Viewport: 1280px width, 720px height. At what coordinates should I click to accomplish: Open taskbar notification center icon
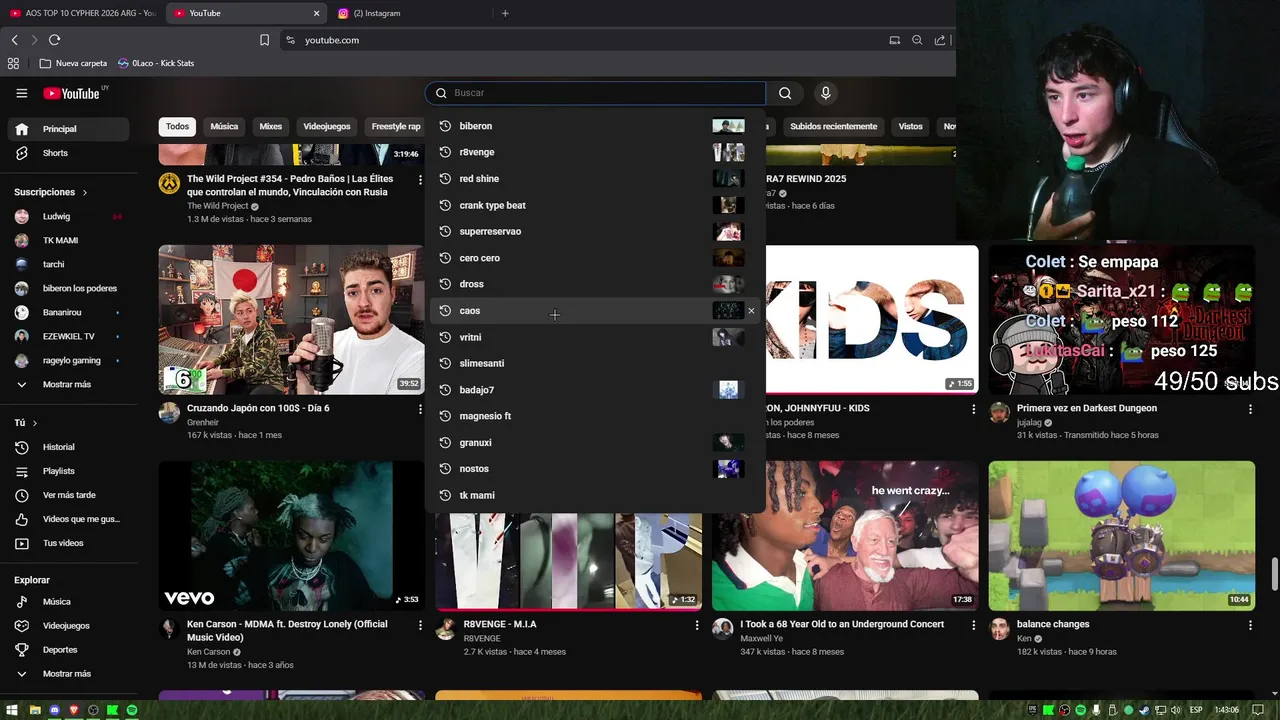pos(1258,710)
